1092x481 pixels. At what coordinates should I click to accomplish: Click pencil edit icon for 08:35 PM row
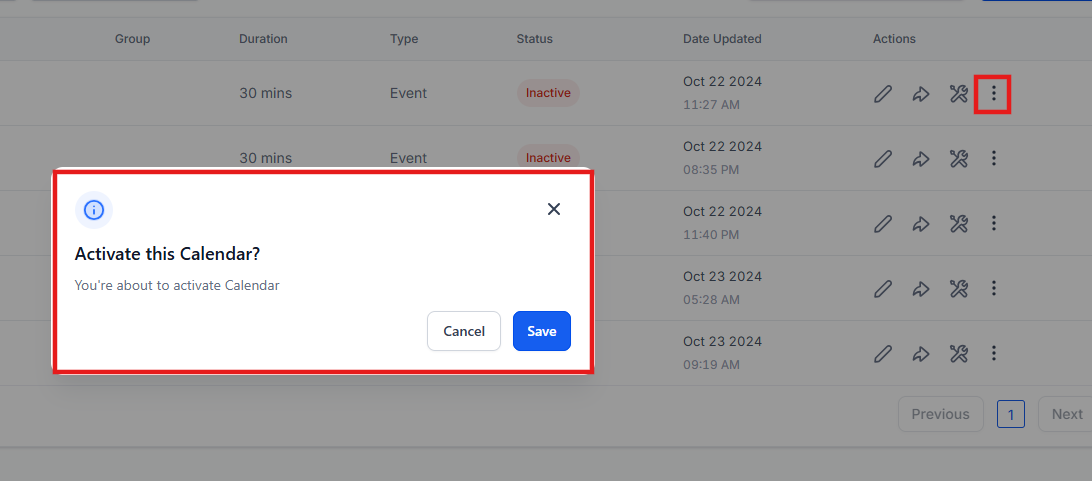pyautogui.click(x=882, y=158)
